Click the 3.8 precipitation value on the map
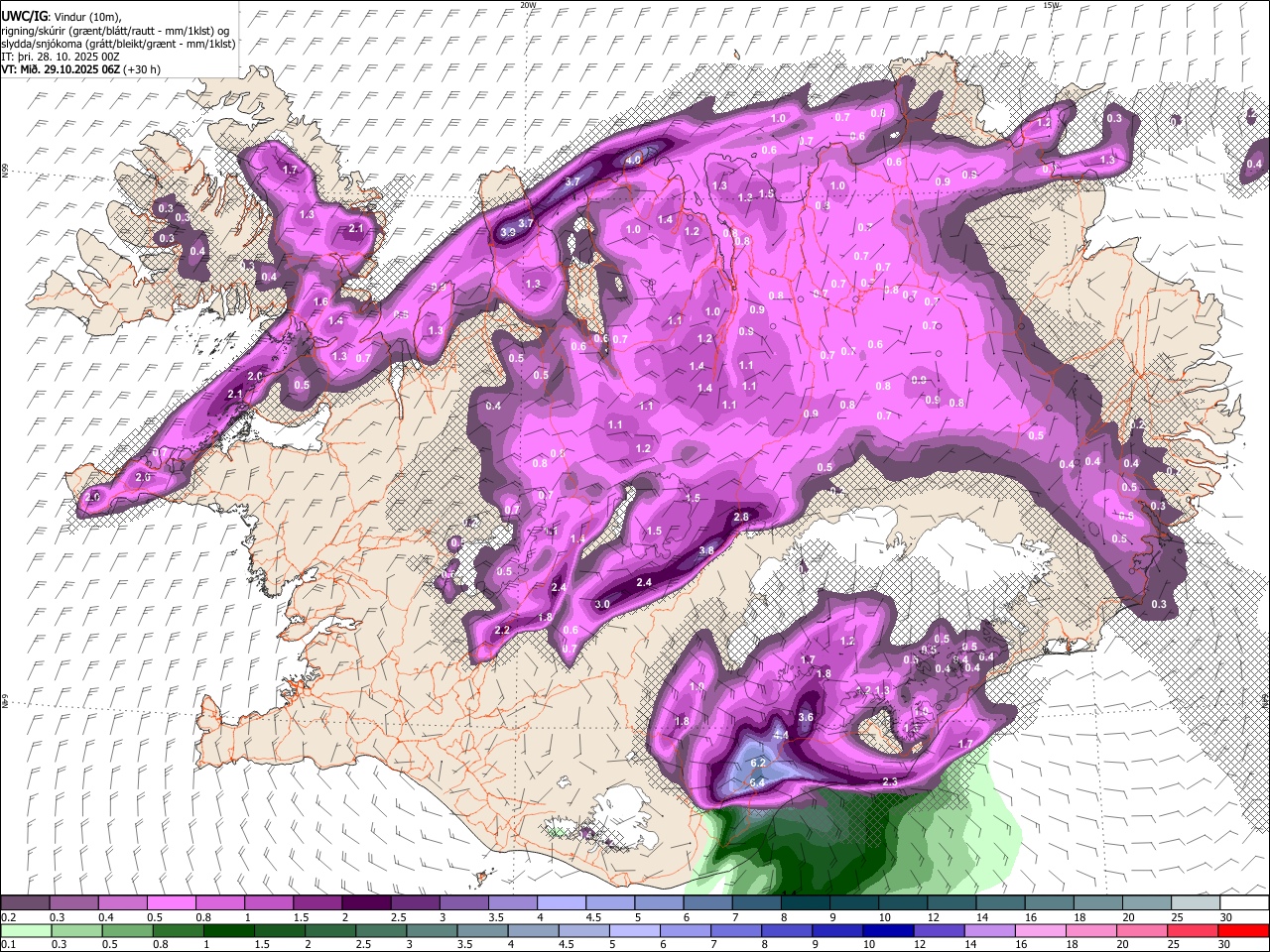The height and width of the screenshot is (952, 1270). [x=706, y=550]
